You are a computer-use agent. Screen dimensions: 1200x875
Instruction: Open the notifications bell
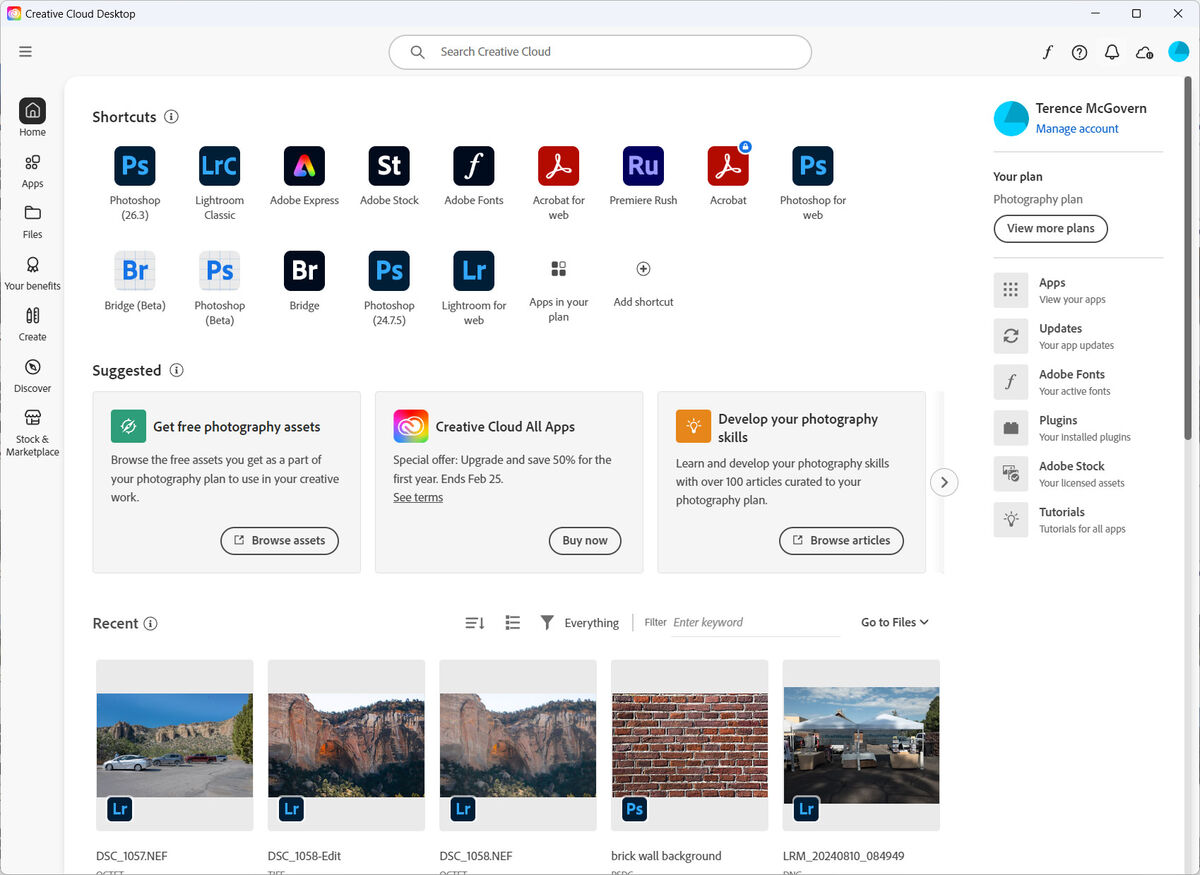(x=1111, y=51)
